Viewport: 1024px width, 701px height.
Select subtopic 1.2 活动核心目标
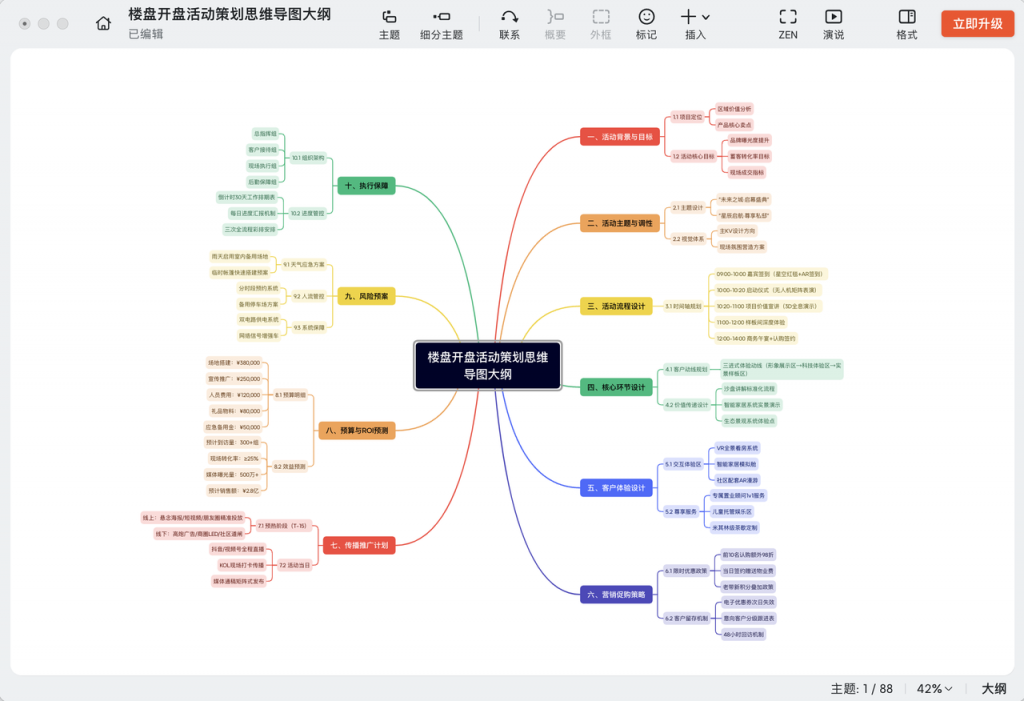pyautogui.click(x=694, y=157)
